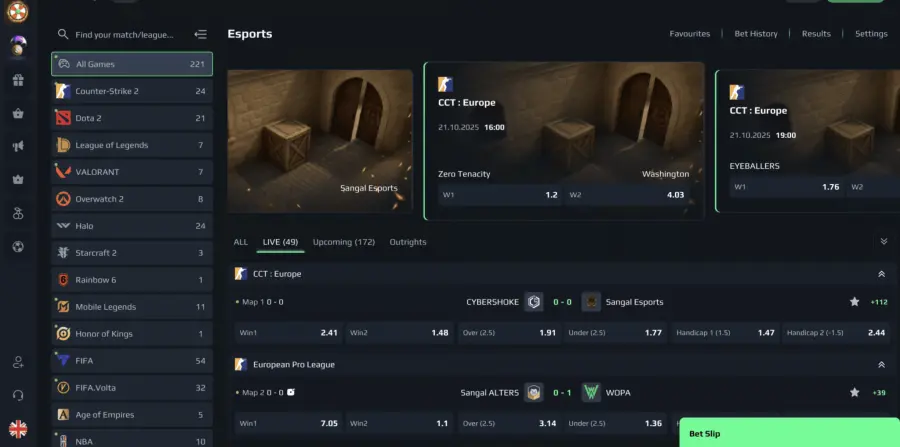The height and width of the screenshot is (447, 900).
Task: Collapse sidebar with the list-arrow icon
Action: pyautogui.click(x=200, y=35)
